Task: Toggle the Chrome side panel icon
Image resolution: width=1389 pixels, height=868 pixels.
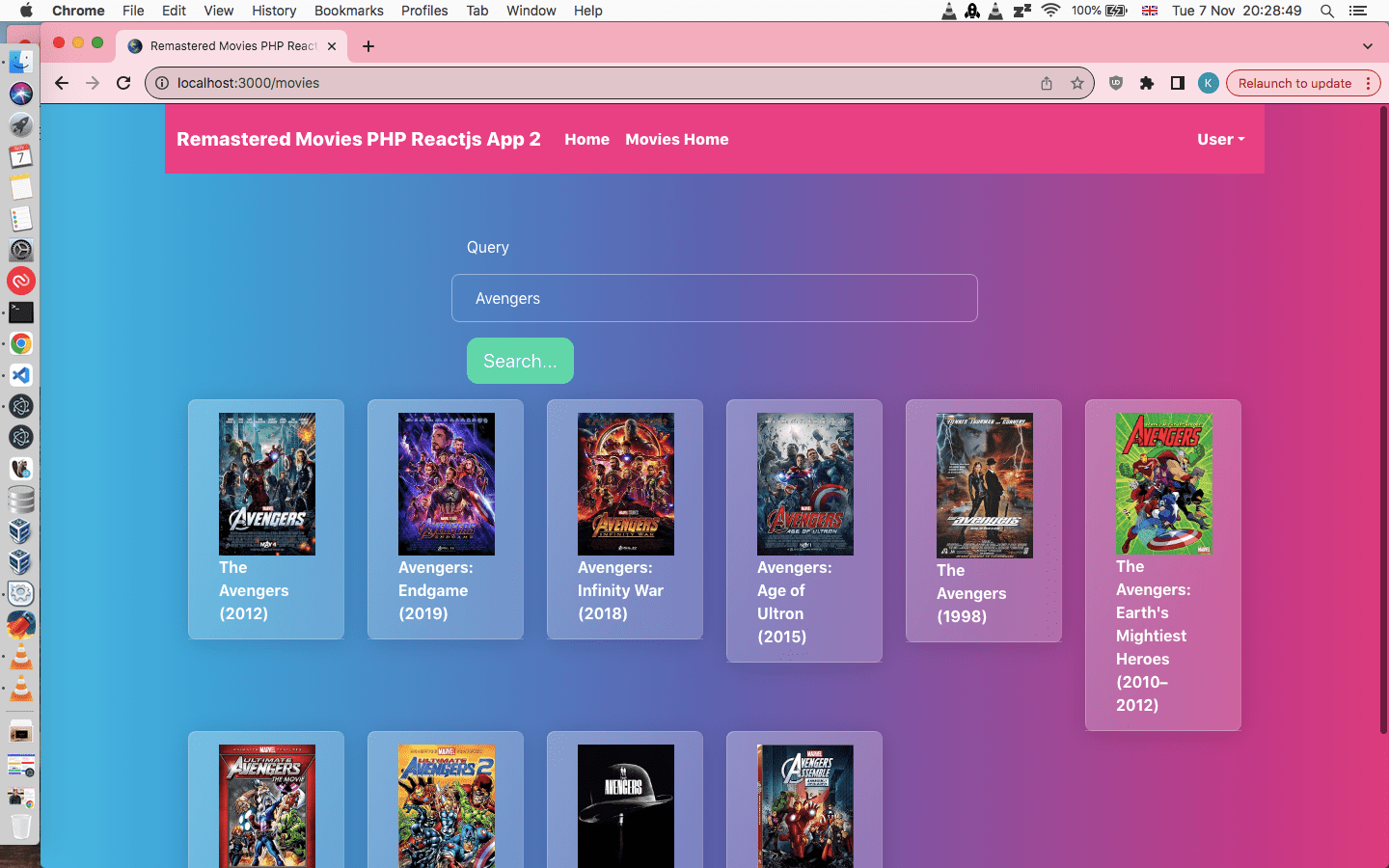Action: coord(1178,83)
